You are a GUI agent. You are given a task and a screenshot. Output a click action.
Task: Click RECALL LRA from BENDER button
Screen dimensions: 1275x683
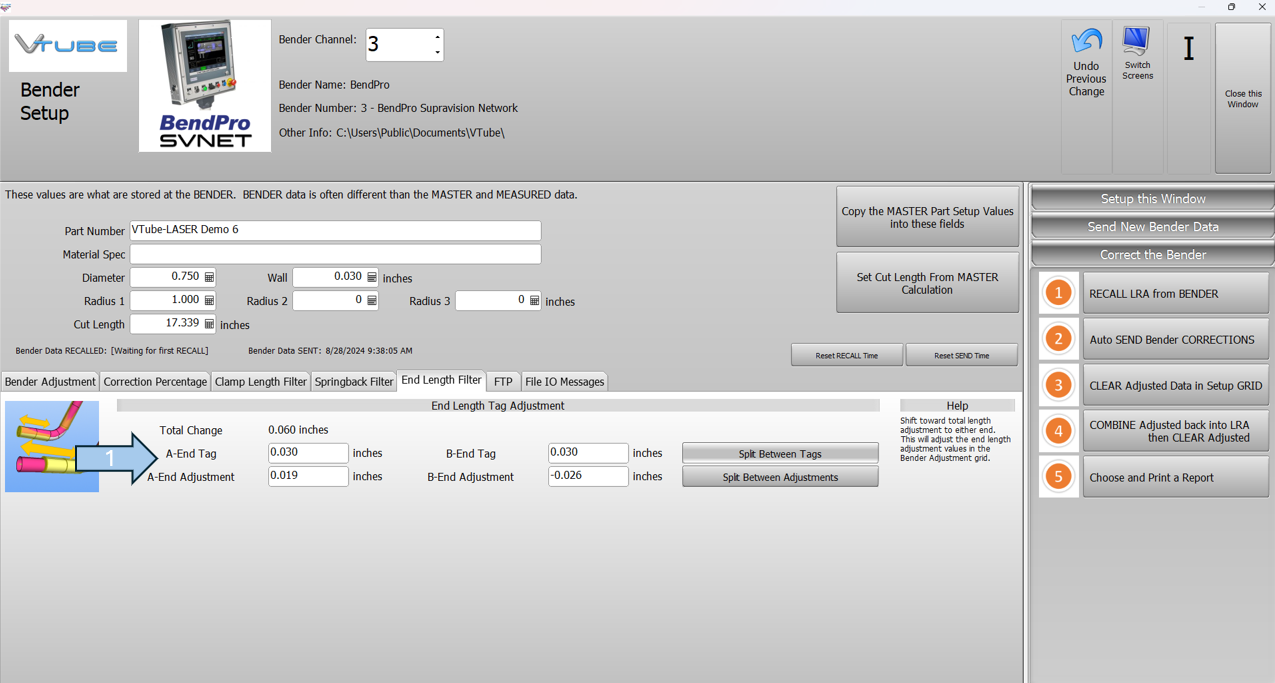click(1175, 294)
